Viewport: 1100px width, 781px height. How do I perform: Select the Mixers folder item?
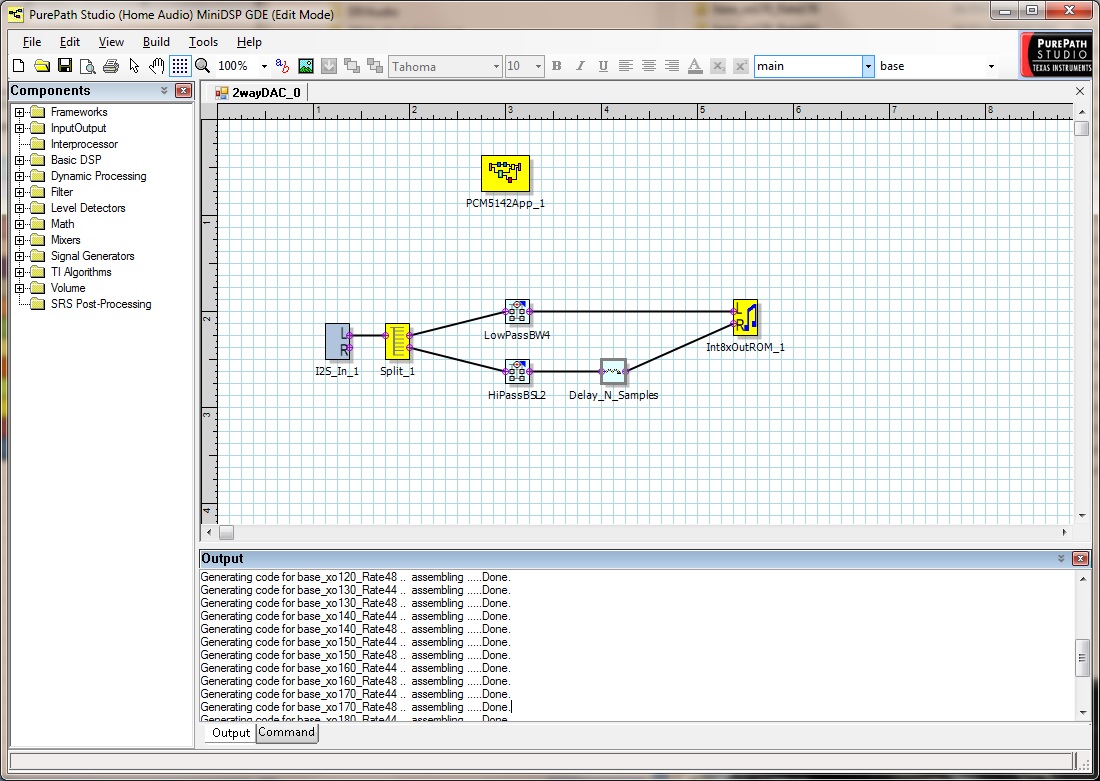point(65,240)
